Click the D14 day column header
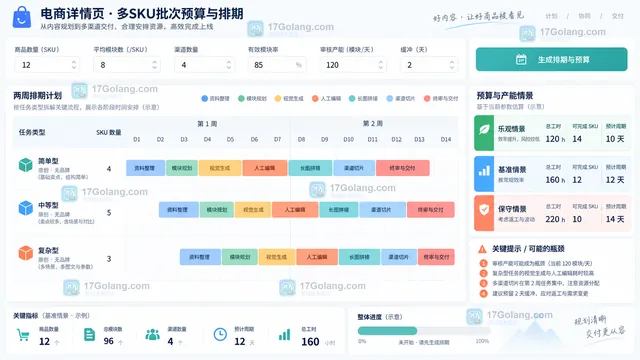Image resolution: width=640 pixels, height=360 pixels. click(446, 140)
